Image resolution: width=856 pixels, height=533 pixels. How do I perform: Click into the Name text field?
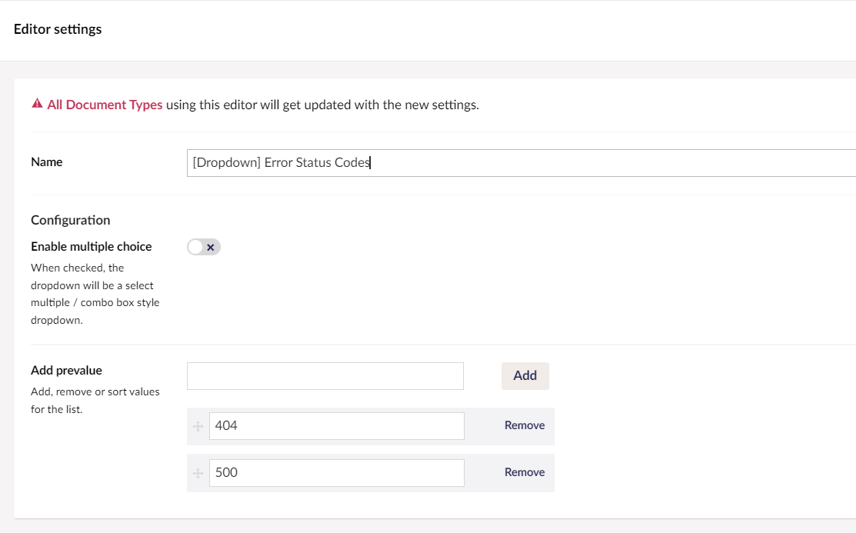[520, 163]
